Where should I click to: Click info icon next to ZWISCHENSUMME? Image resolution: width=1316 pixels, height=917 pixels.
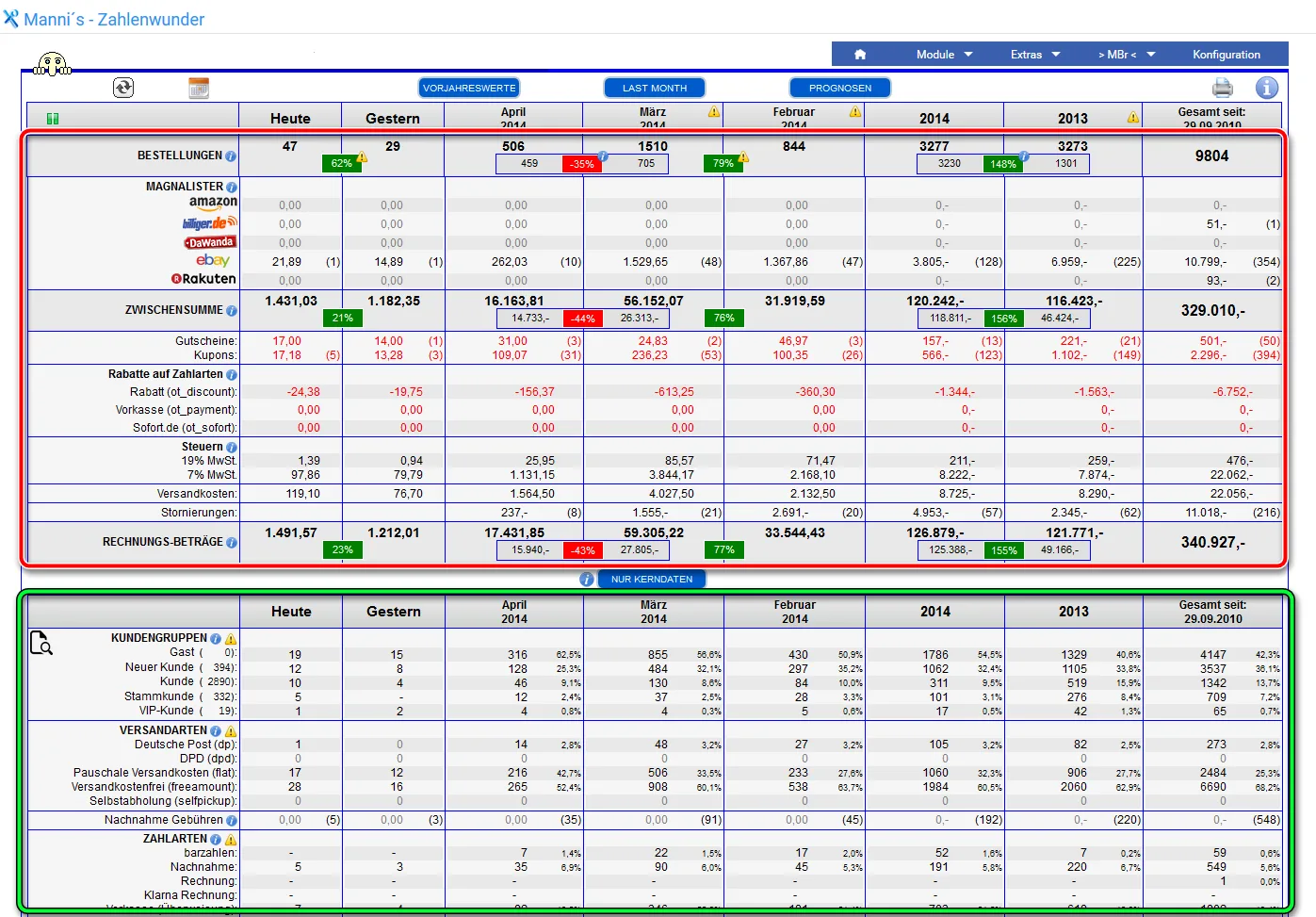tap(232, 311)
